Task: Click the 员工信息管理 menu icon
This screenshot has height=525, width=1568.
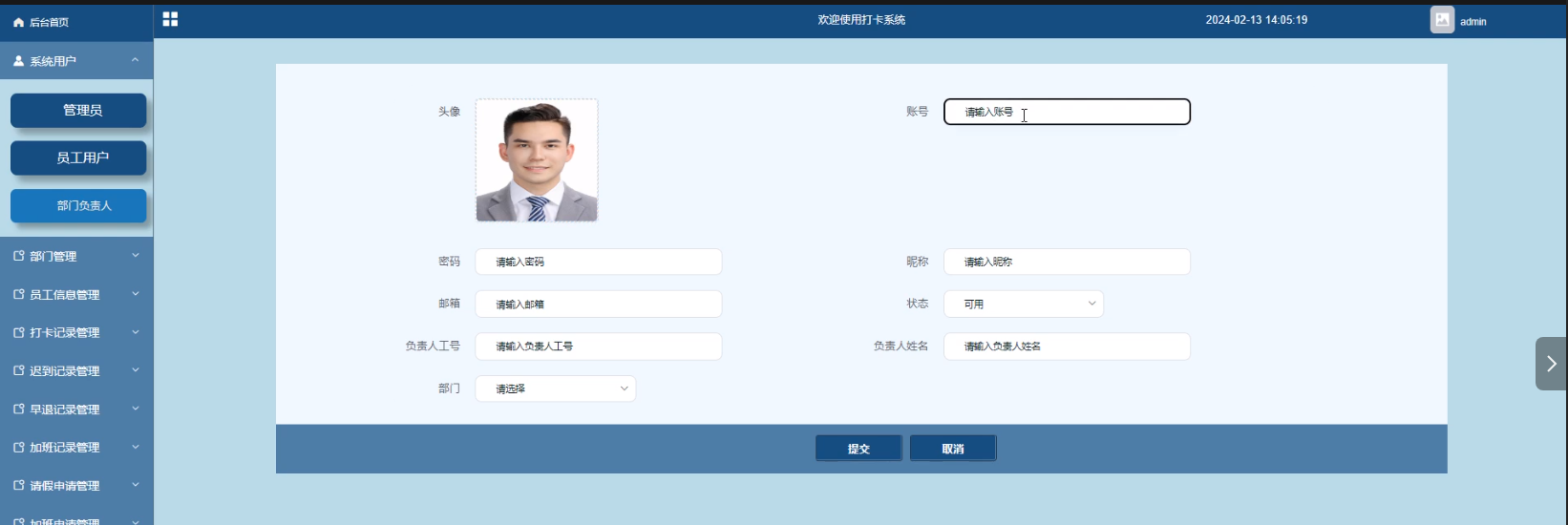Action: (19, 294)
